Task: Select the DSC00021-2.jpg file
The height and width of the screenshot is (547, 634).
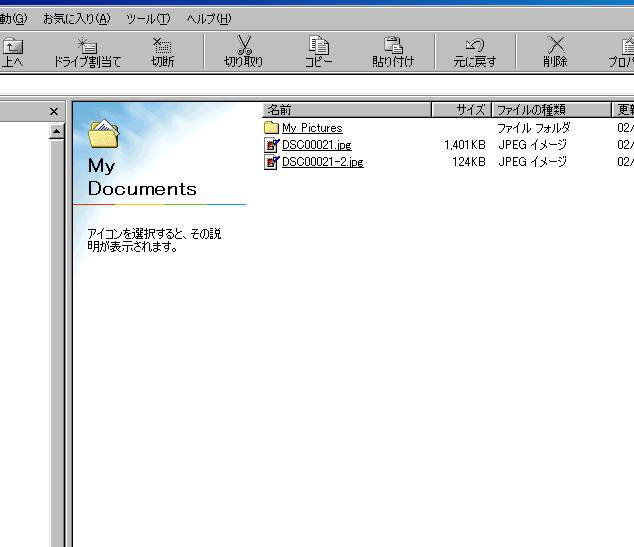Action: [x=322, y=162]
